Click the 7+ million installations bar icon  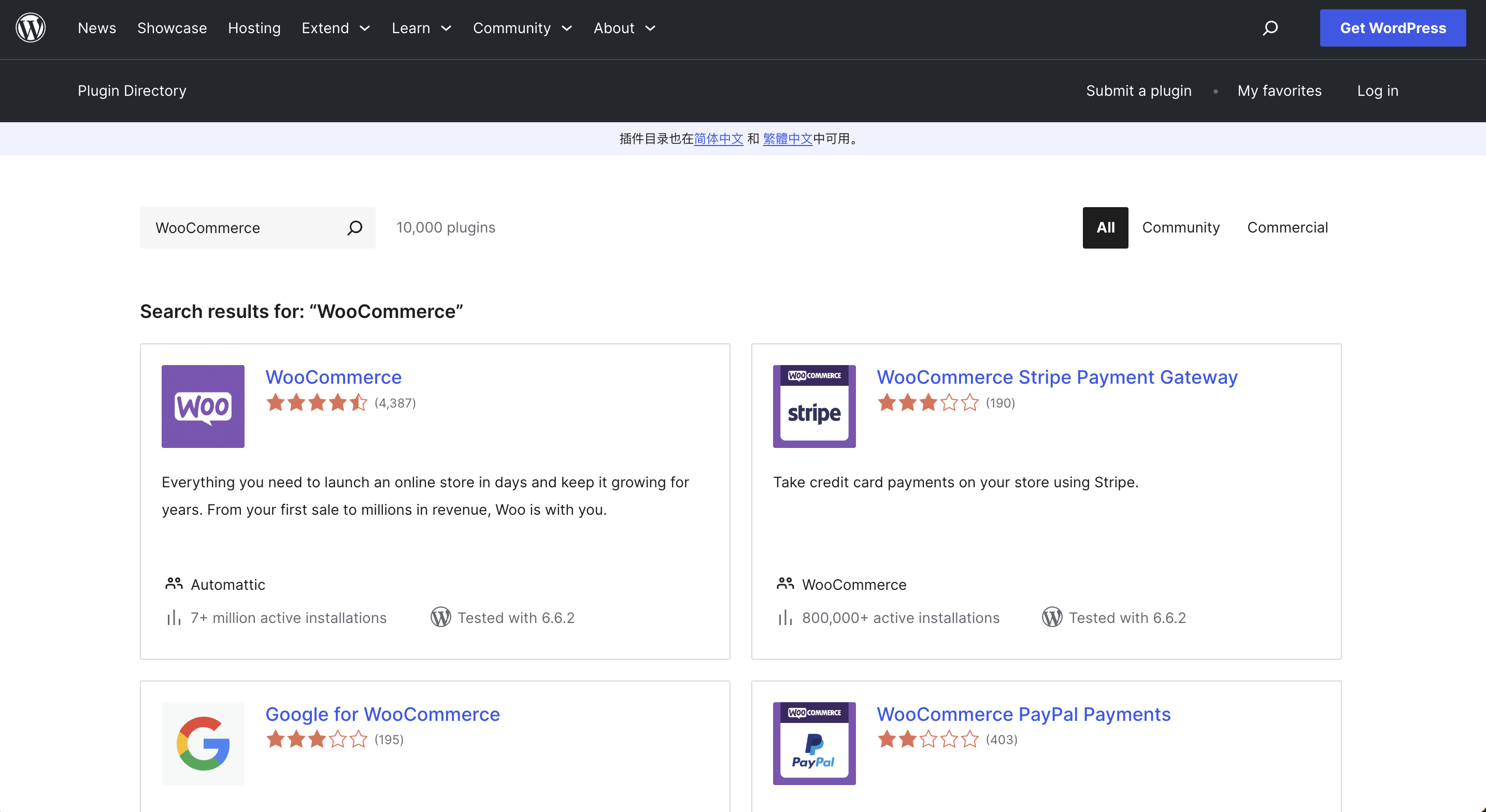coord(174,618)
